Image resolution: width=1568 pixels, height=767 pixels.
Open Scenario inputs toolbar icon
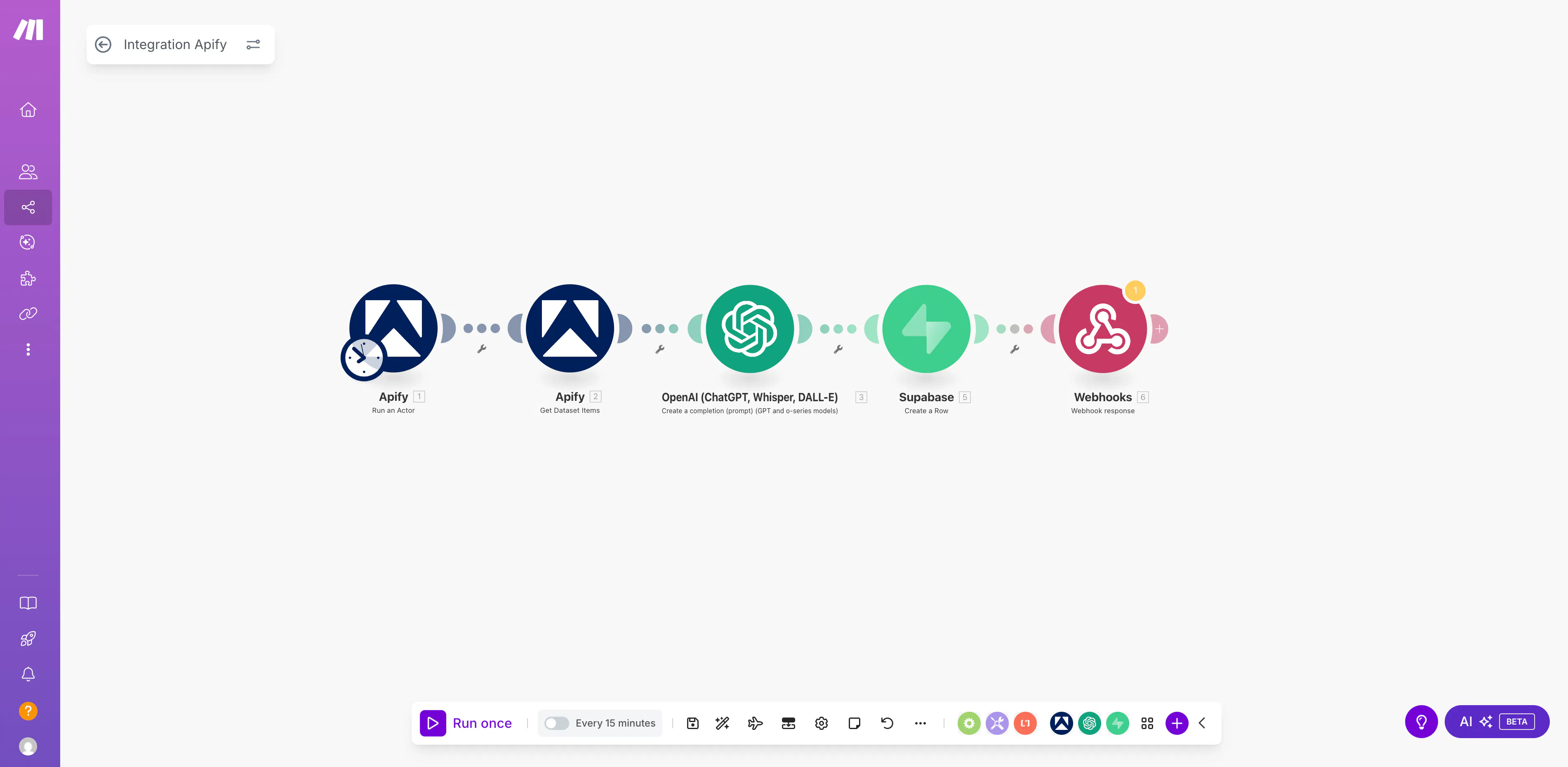click(788, 723)
